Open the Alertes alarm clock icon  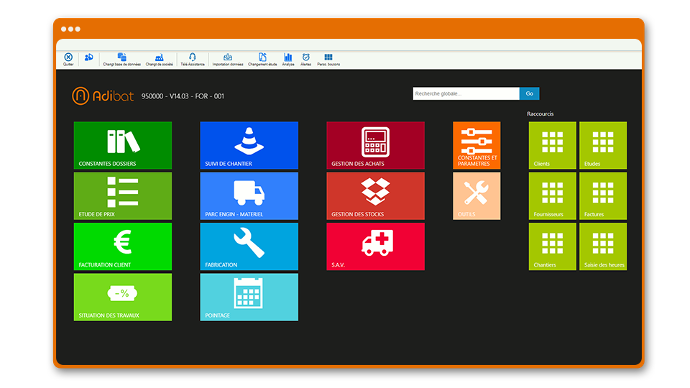click(x=306, y=57)
